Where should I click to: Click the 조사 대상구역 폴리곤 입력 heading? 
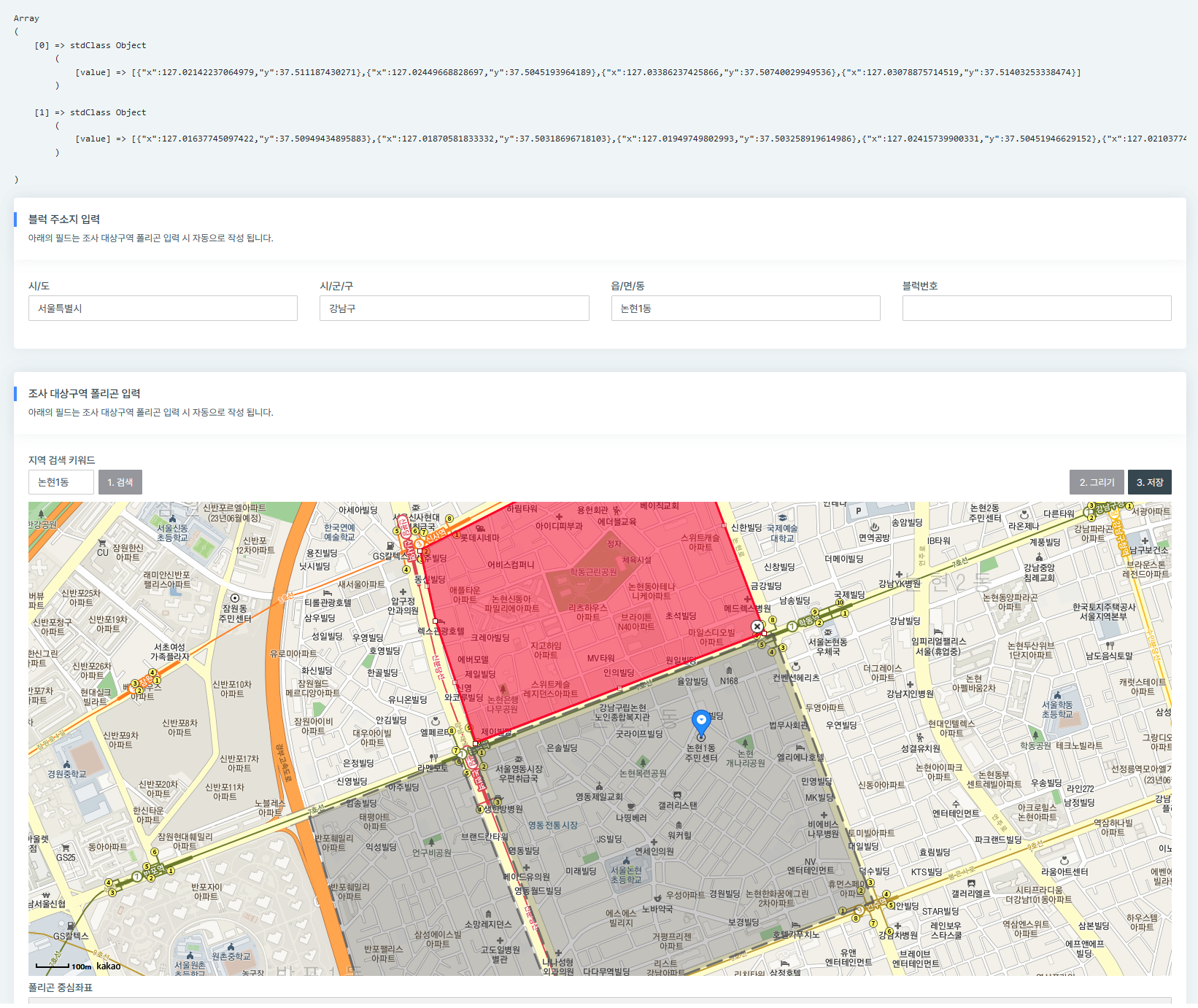85,394
